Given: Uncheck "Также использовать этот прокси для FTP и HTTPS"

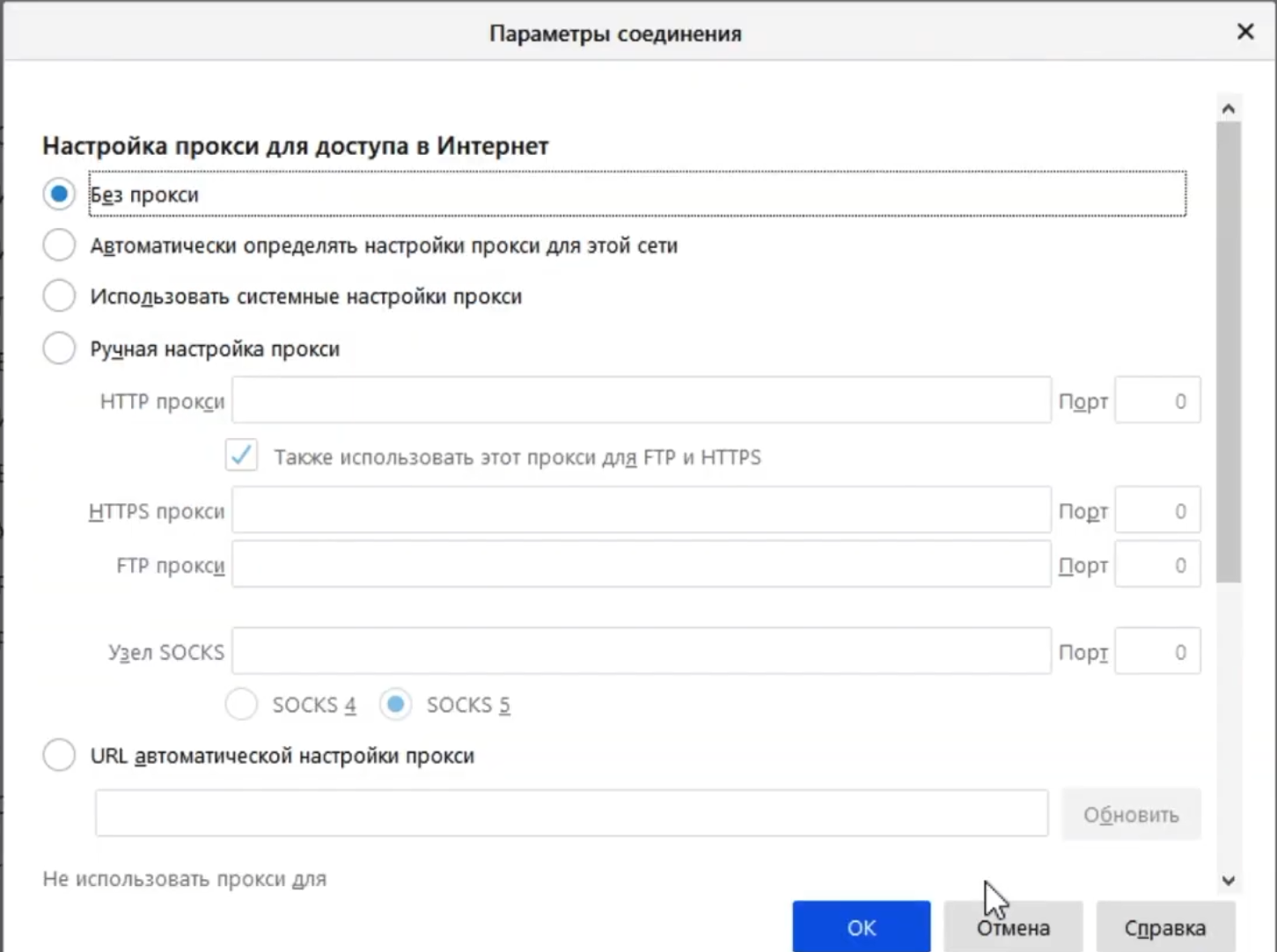Looking at the screenshot, I should [x=240, y=455].
